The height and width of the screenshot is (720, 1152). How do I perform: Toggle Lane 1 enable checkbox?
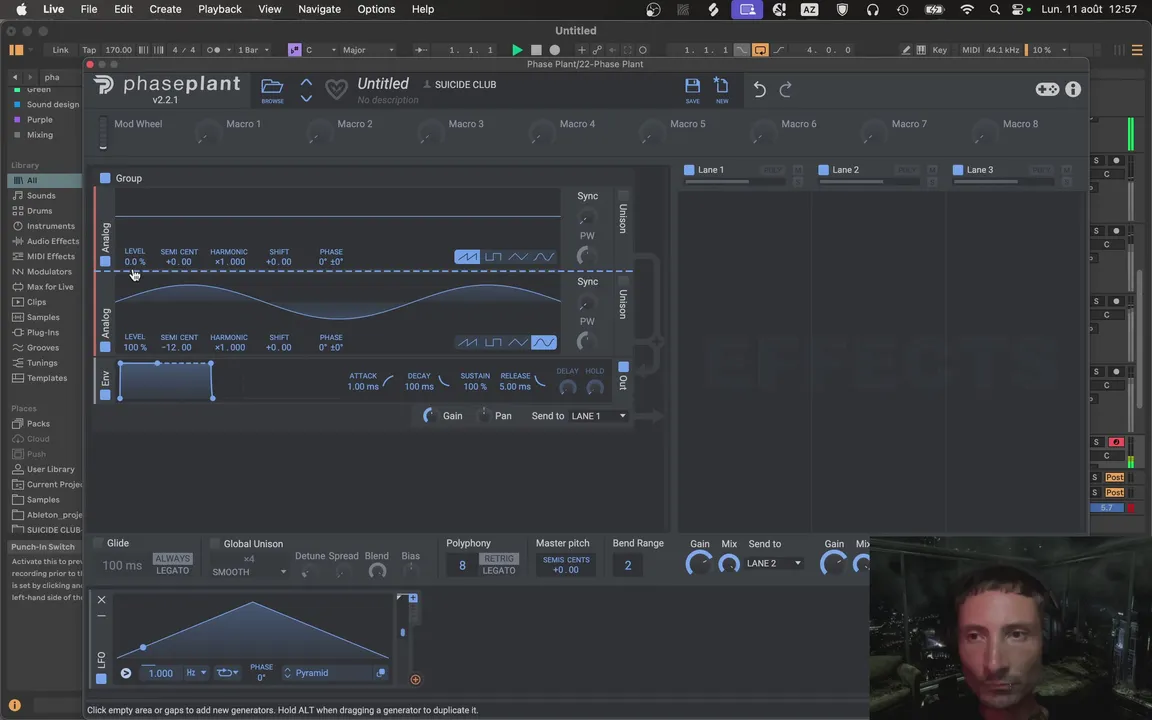point(689,170)
